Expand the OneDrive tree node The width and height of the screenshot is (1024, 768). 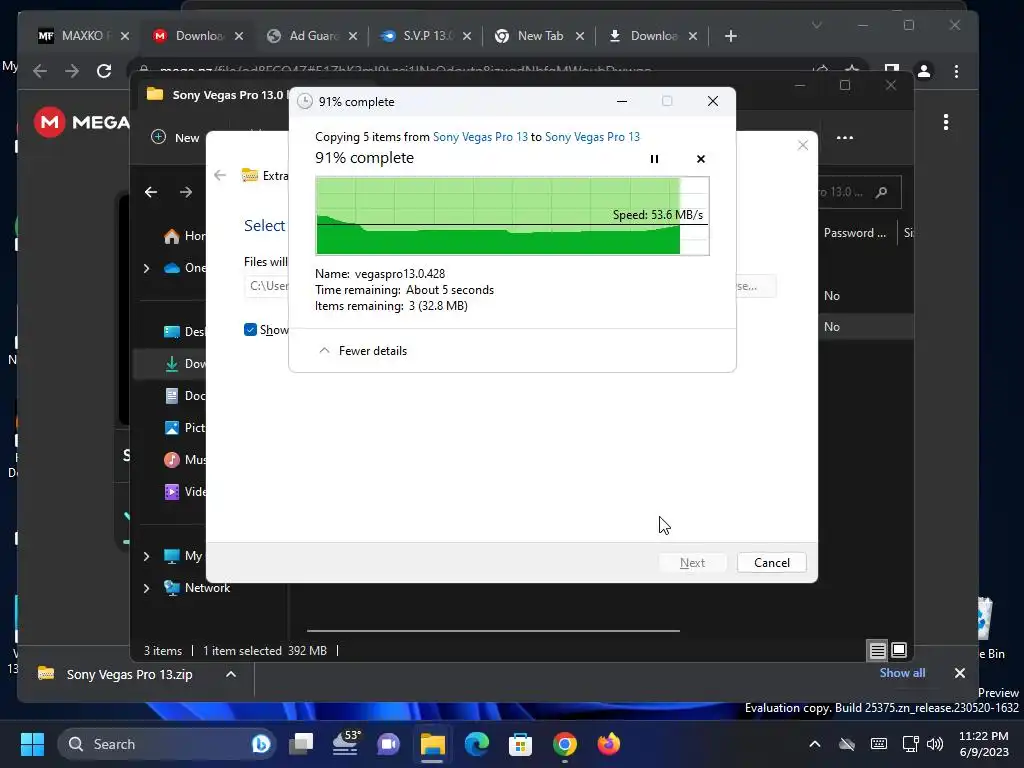(x=146, y=268)
